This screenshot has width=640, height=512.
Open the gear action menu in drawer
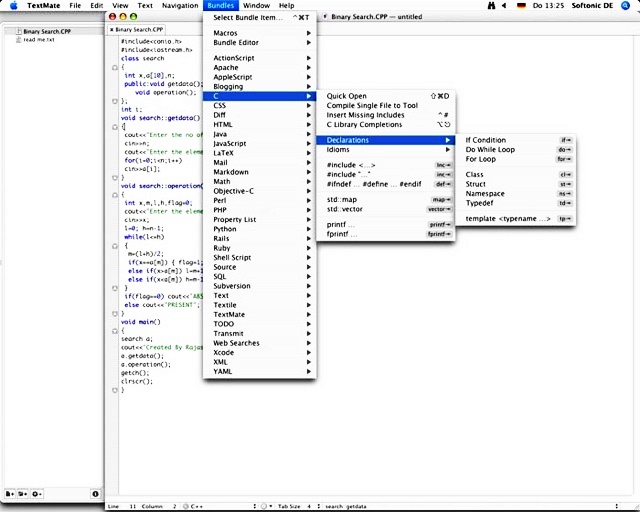tap(36, 494)
